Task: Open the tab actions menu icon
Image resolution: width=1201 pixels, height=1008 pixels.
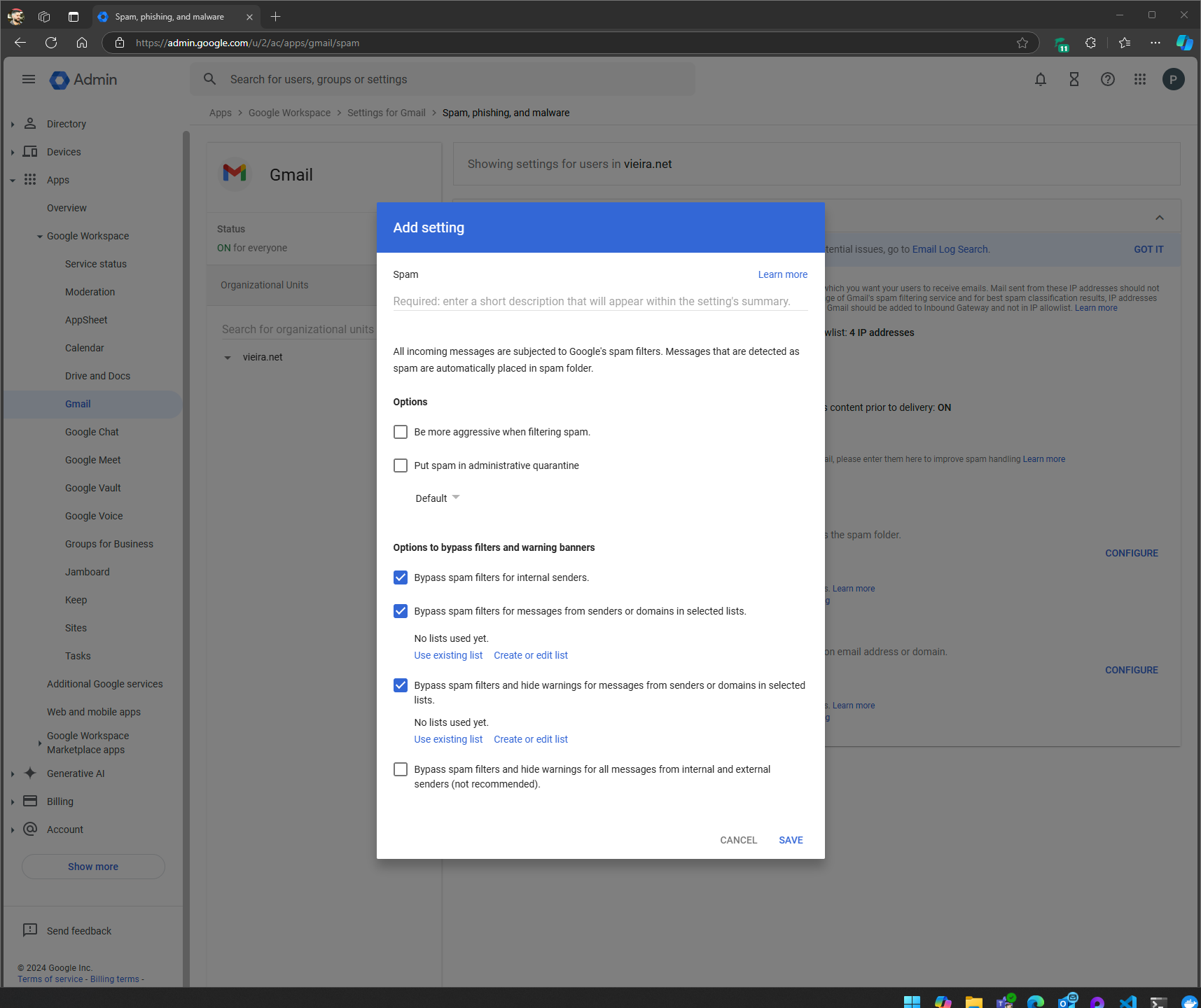Action: pyautogui.click(x=74, y=16)
